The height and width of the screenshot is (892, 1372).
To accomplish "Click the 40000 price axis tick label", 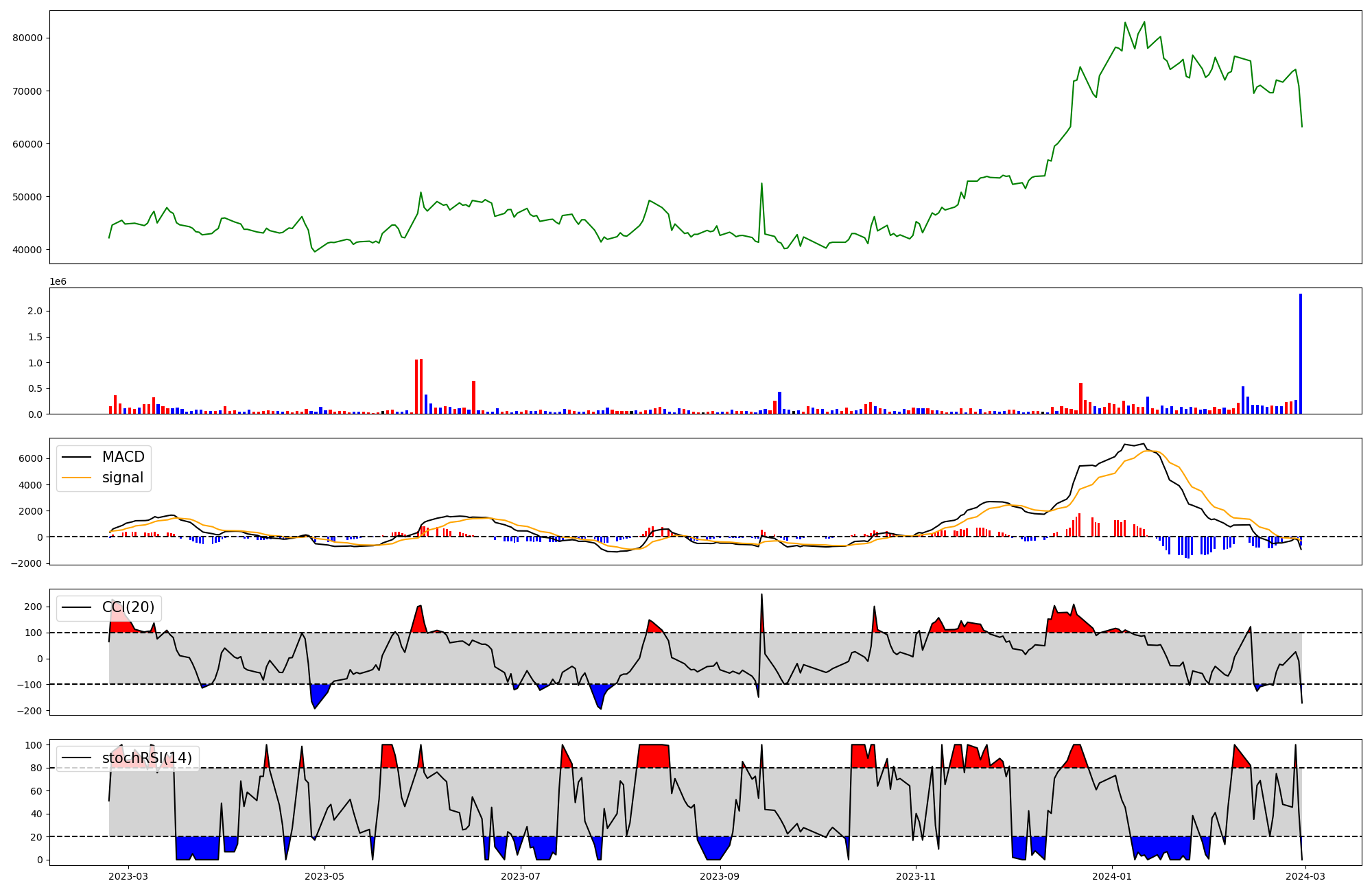I will coord(28,250).
